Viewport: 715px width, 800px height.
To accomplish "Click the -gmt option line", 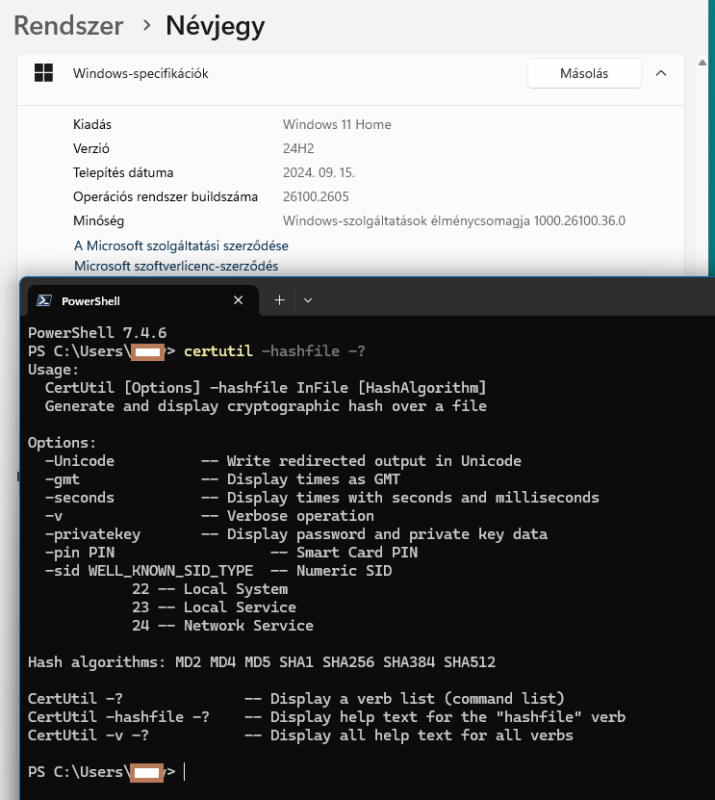I will (x=223, y=479).
